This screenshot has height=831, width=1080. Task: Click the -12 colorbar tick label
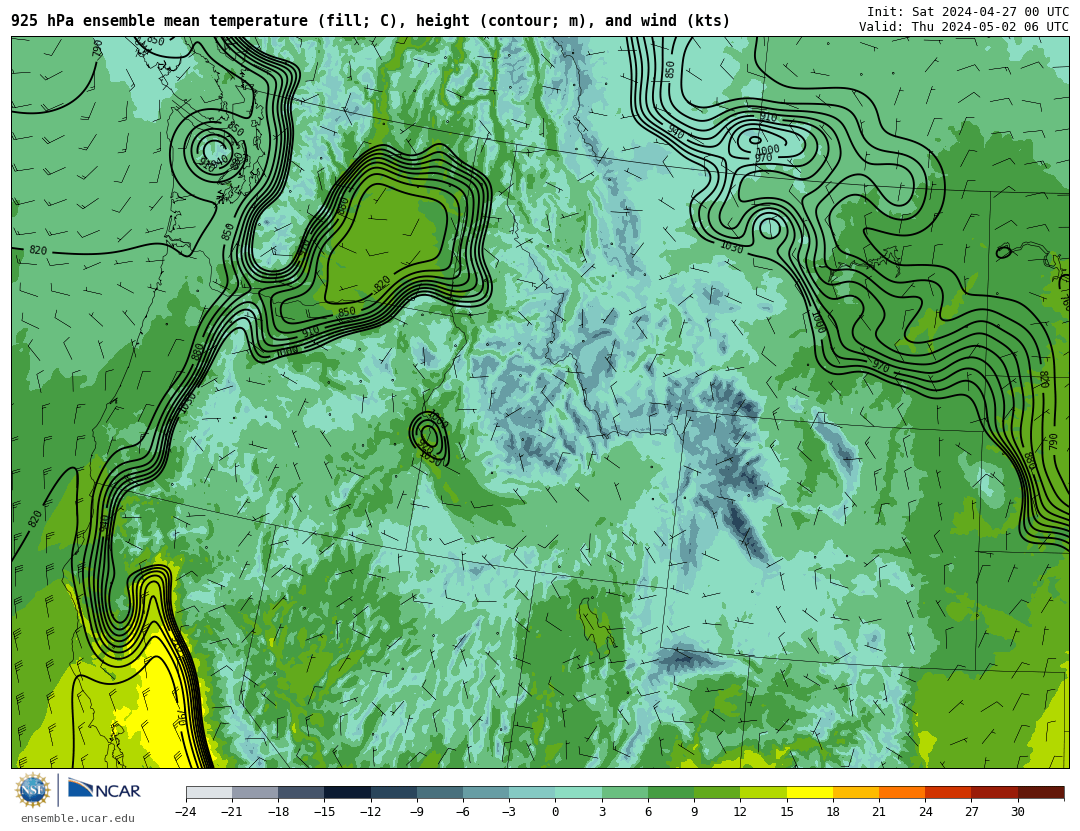click(x=370, y=812)
